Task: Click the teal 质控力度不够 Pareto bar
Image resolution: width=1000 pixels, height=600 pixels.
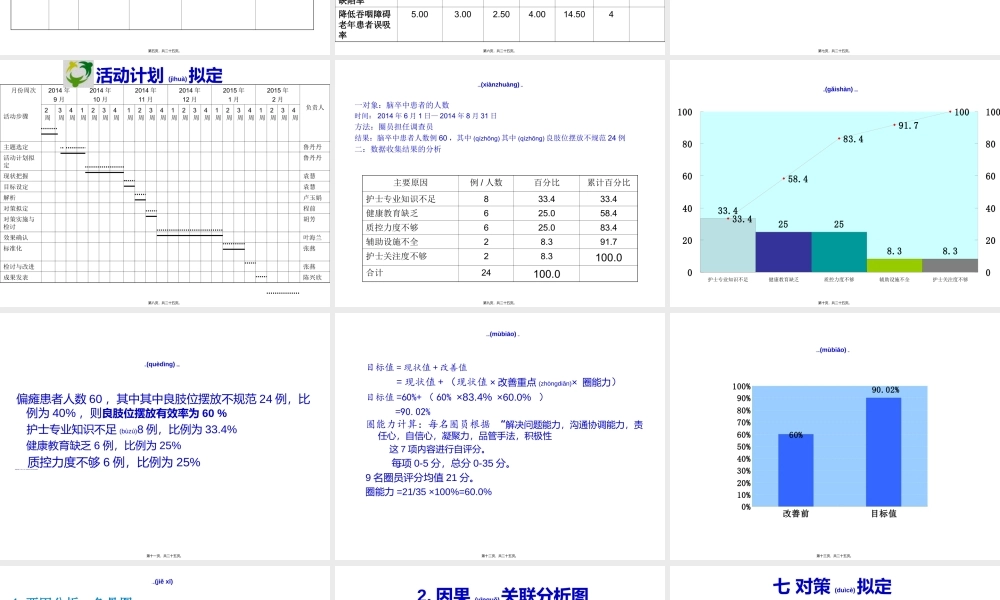Action: point(839,252)
